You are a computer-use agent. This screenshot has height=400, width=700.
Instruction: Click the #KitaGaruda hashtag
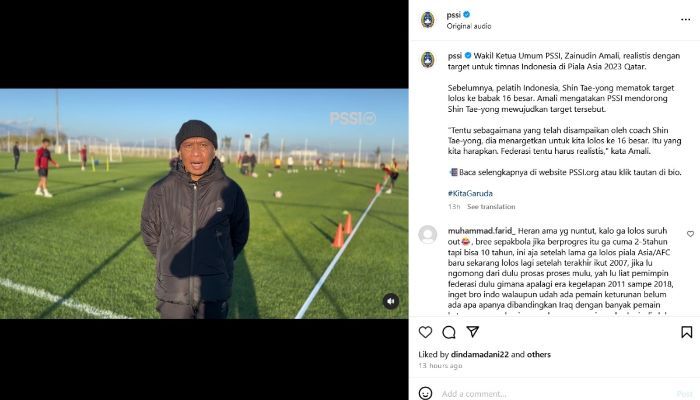(x=470, y=193)
